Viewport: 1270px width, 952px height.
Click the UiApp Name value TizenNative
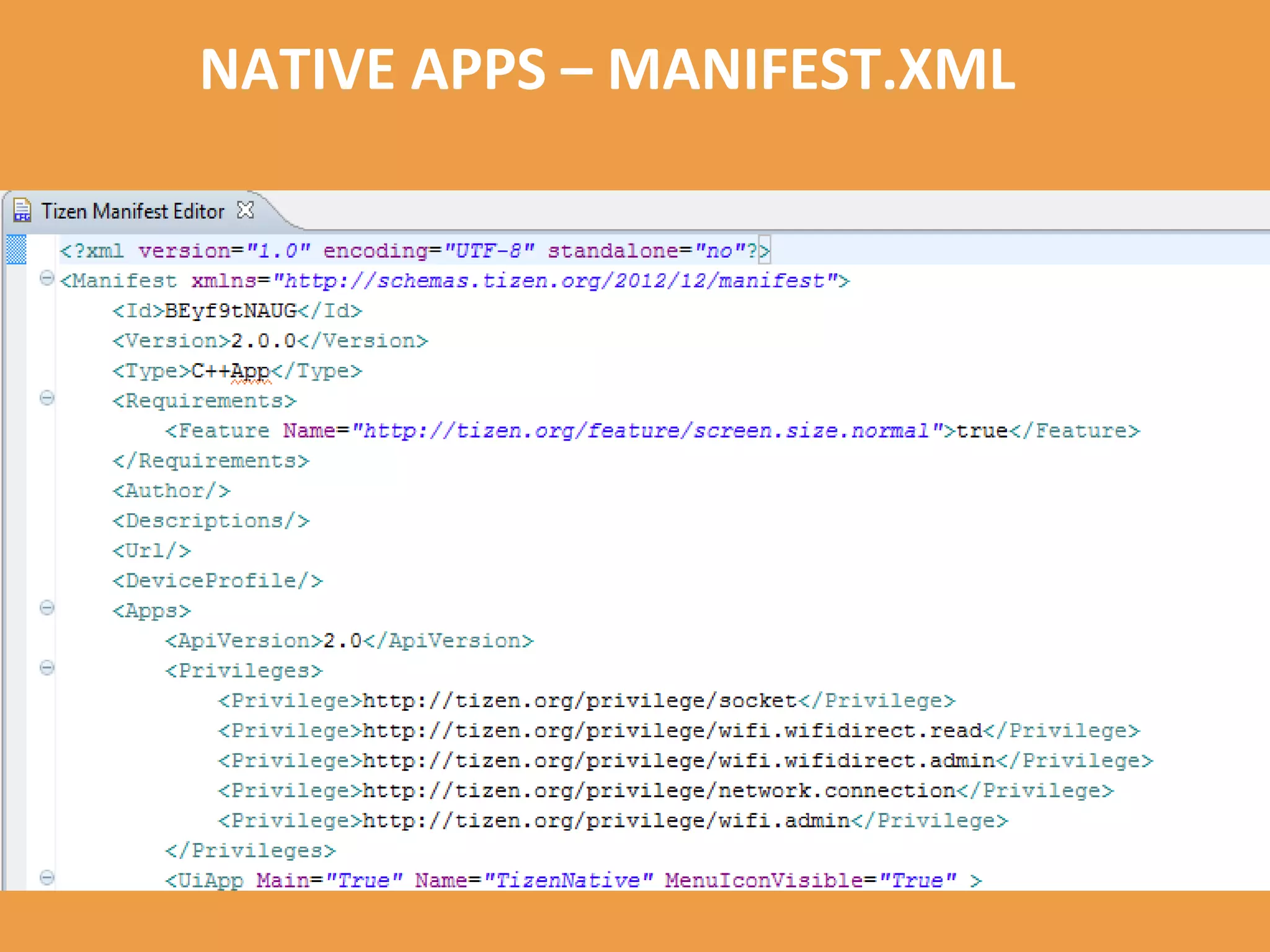568,880
